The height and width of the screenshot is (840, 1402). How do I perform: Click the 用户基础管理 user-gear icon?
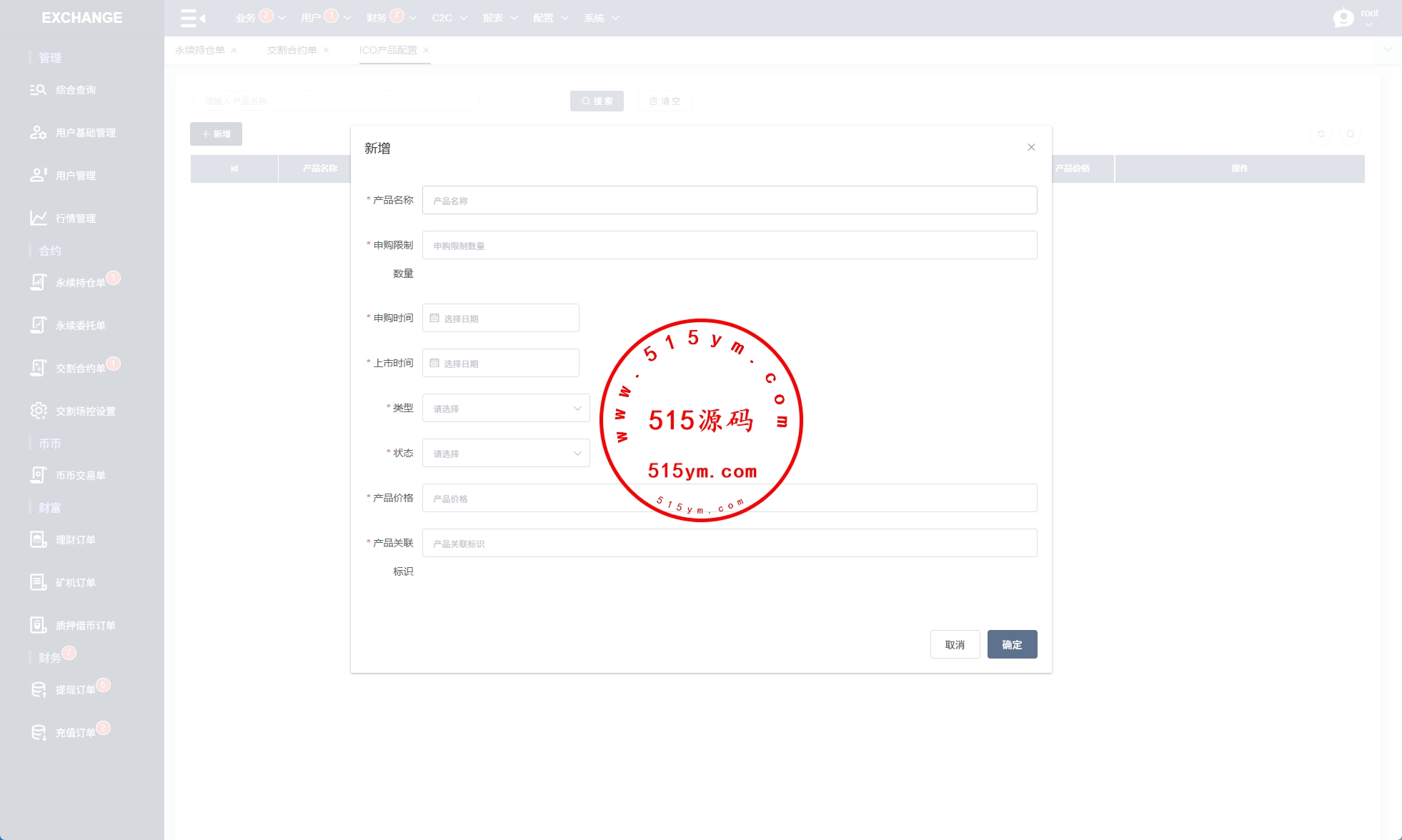pyautogui.click(x=38, y=133)
